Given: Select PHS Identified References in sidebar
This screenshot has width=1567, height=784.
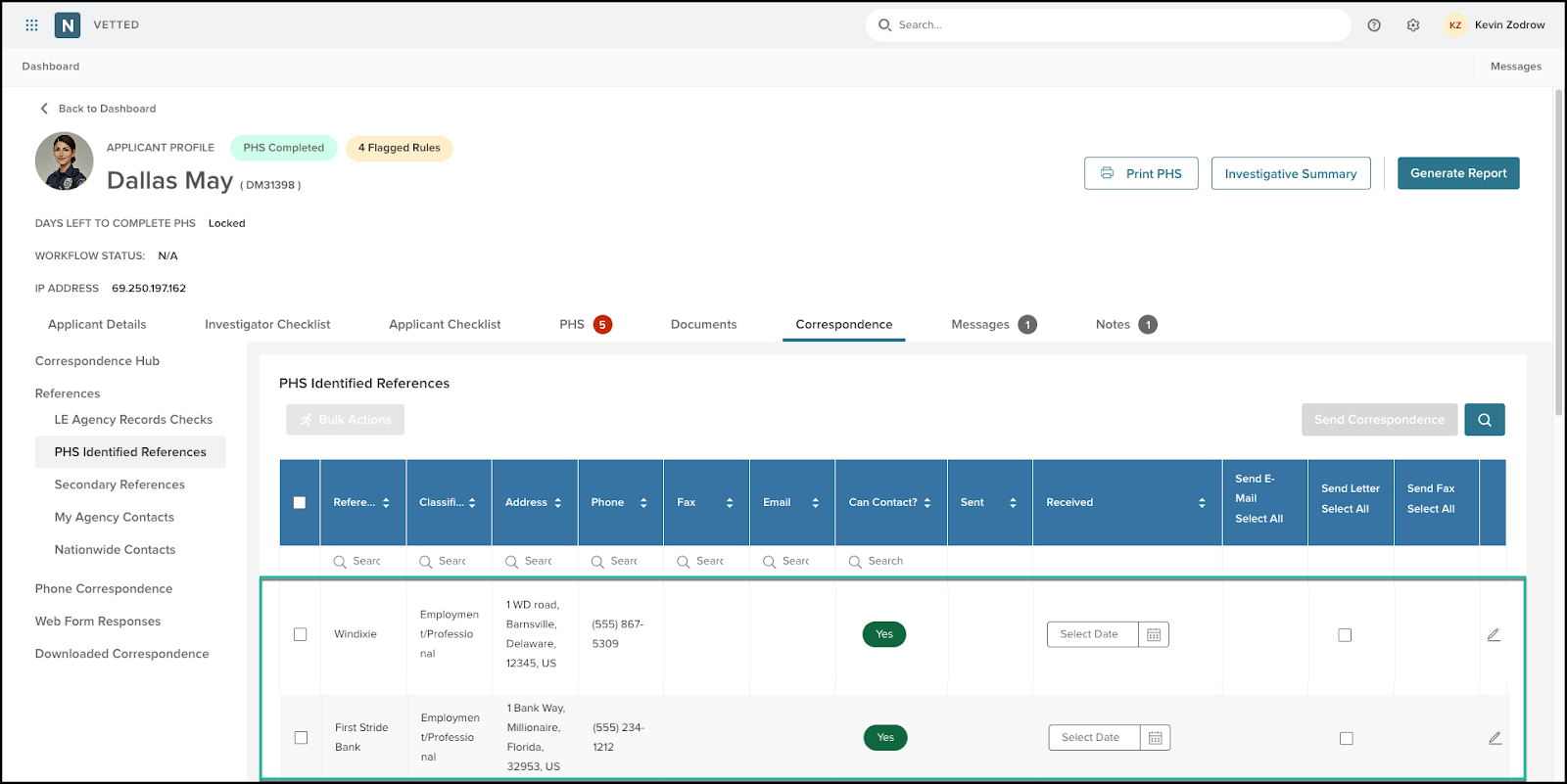Looking at the screenshot, I should (x=130, y=452).
